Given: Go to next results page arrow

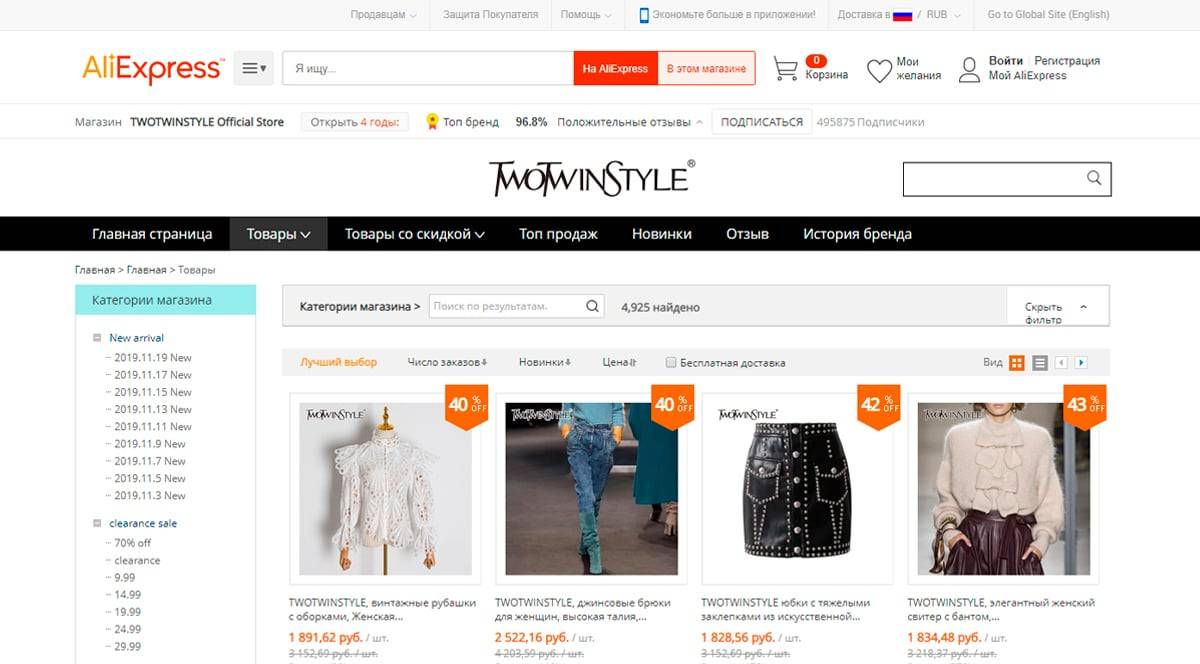Looking at the screenshot, I should (x=1081, y=363).
